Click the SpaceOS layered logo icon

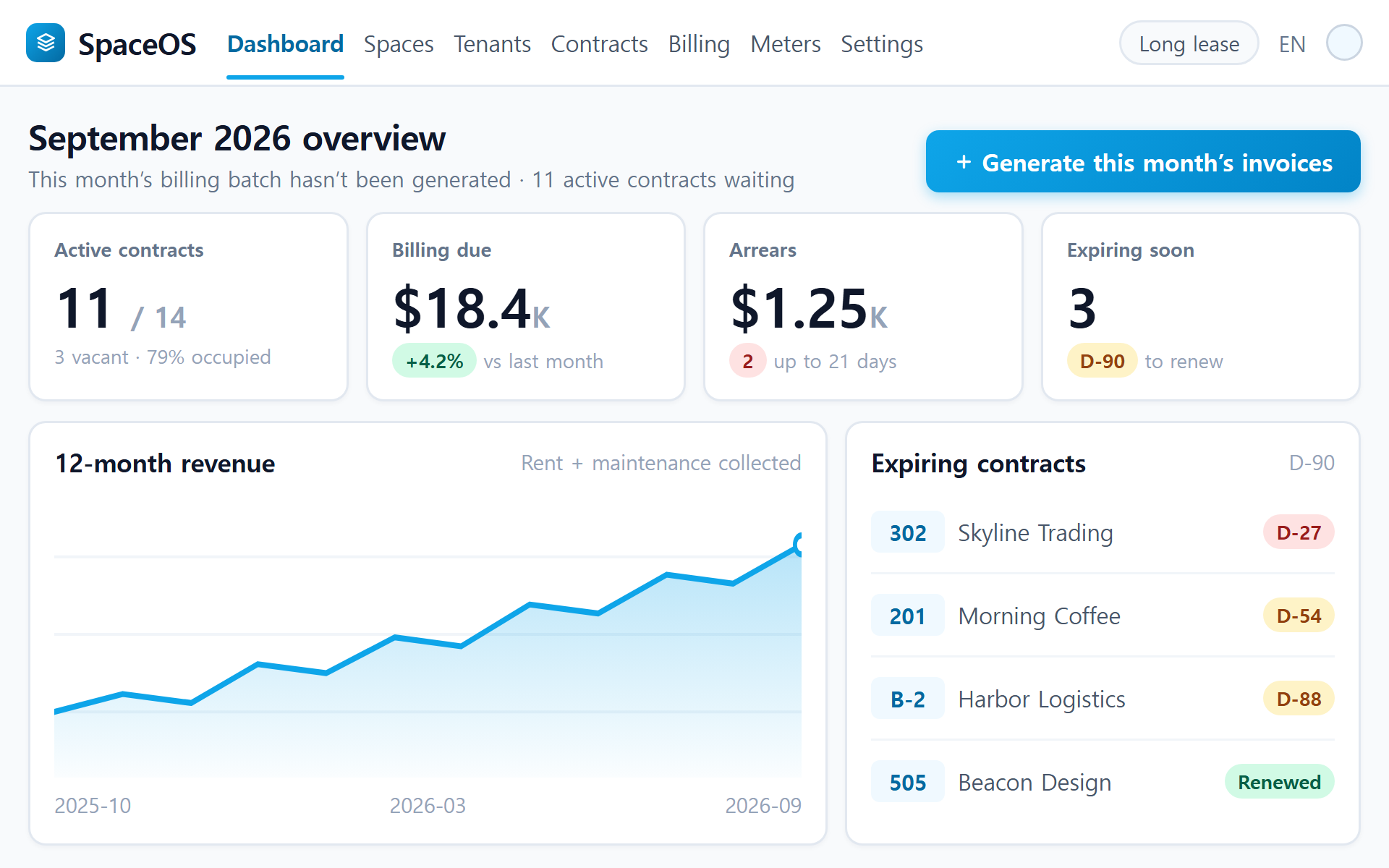[46, 43]
